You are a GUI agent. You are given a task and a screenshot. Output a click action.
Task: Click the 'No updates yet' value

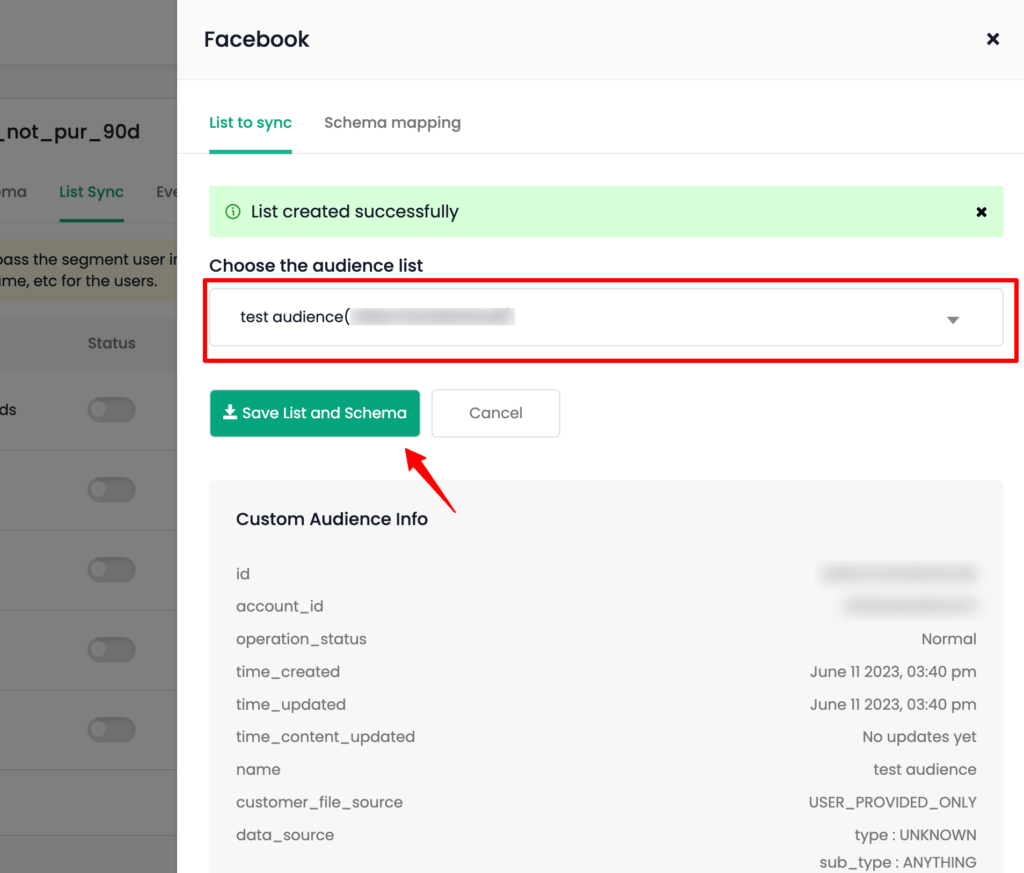[x=919, y=737]
